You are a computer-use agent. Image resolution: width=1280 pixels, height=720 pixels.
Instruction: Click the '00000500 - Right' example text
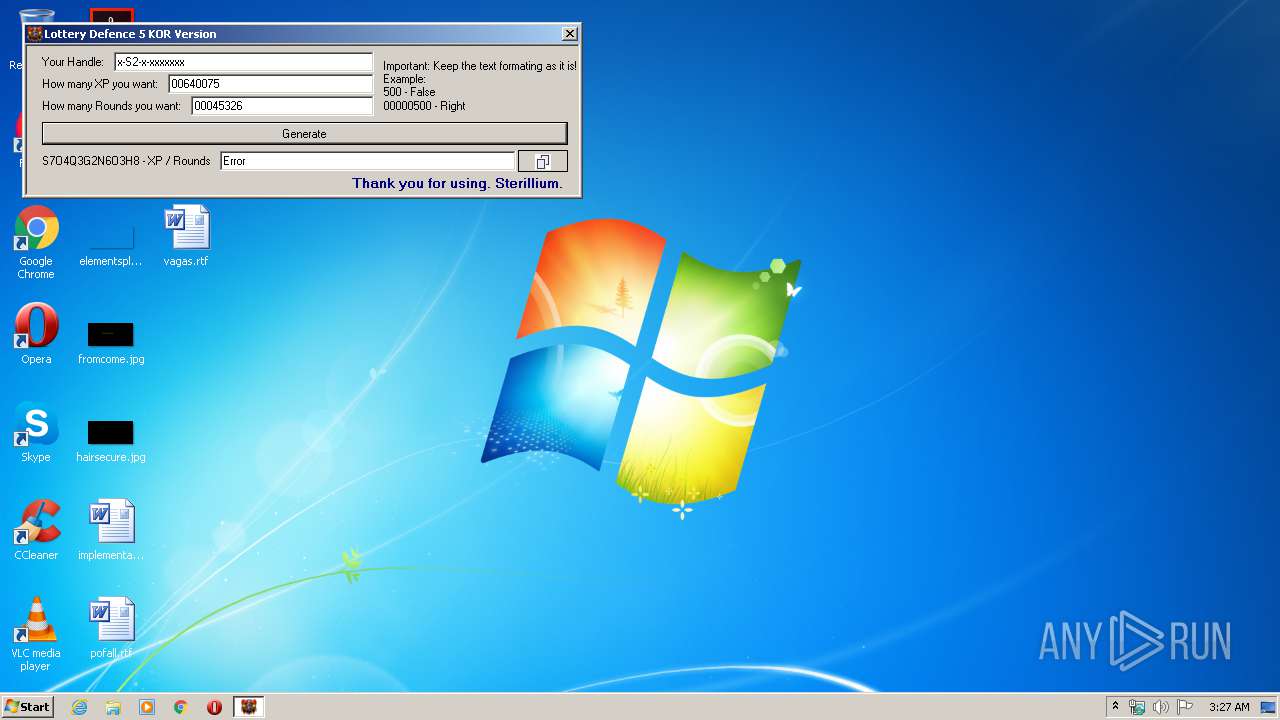[424, 106]
